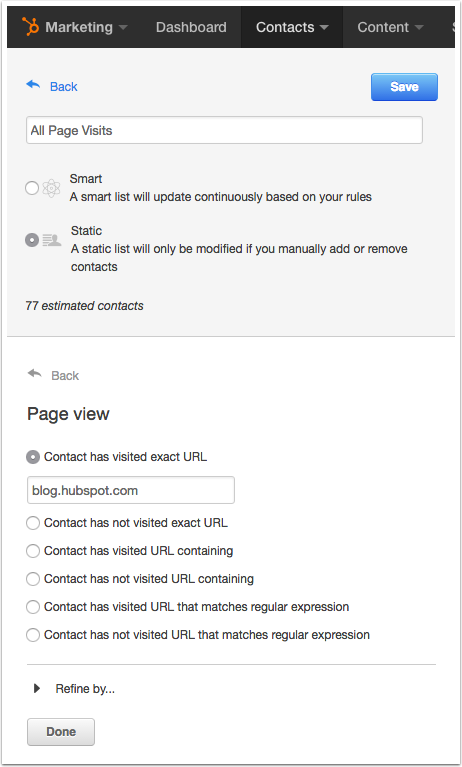Click the blue Save button
The height and width of the screenshot is (767, 462).
[404, 87]
